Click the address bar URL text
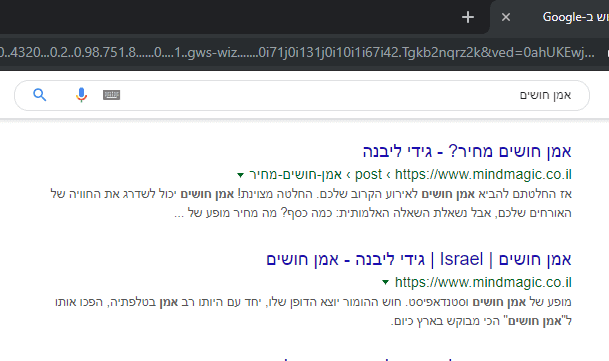Viewport: 609px width, 361px height. tap(297, 52)
